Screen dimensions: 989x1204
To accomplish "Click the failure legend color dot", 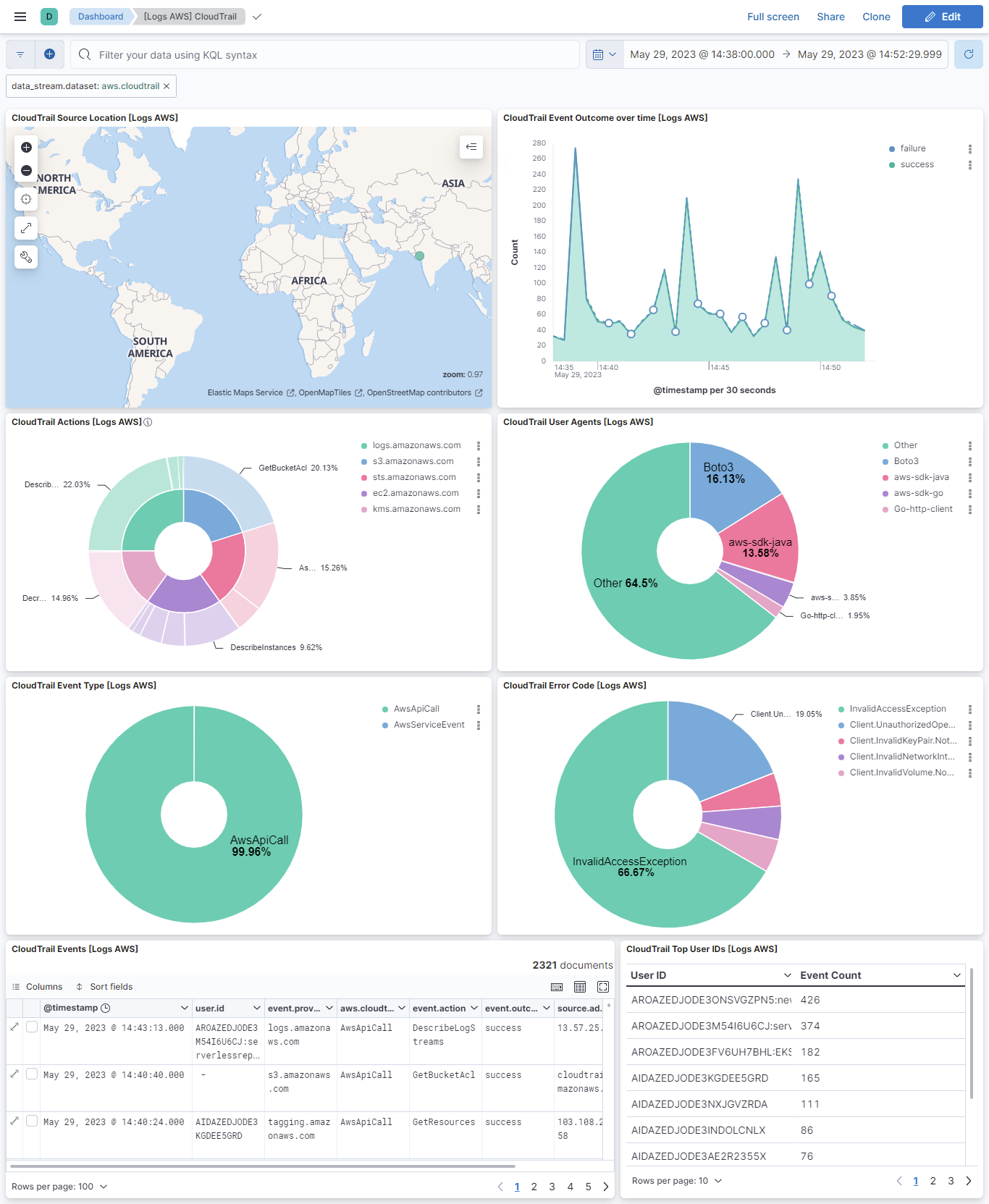I will click(892, 149).
